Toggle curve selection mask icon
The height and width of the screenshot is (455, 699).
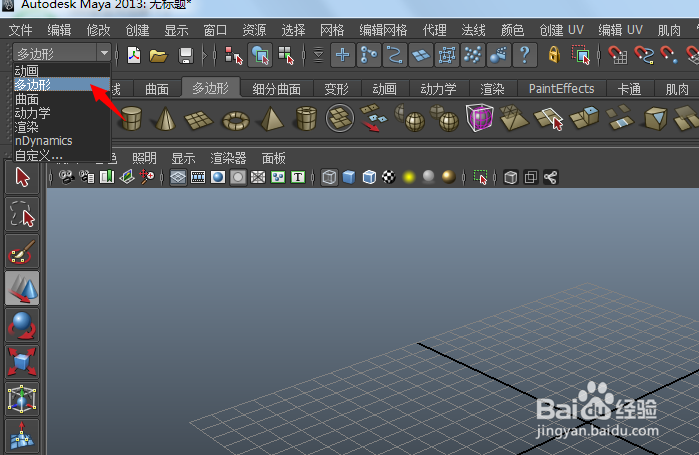click(395, 55)
